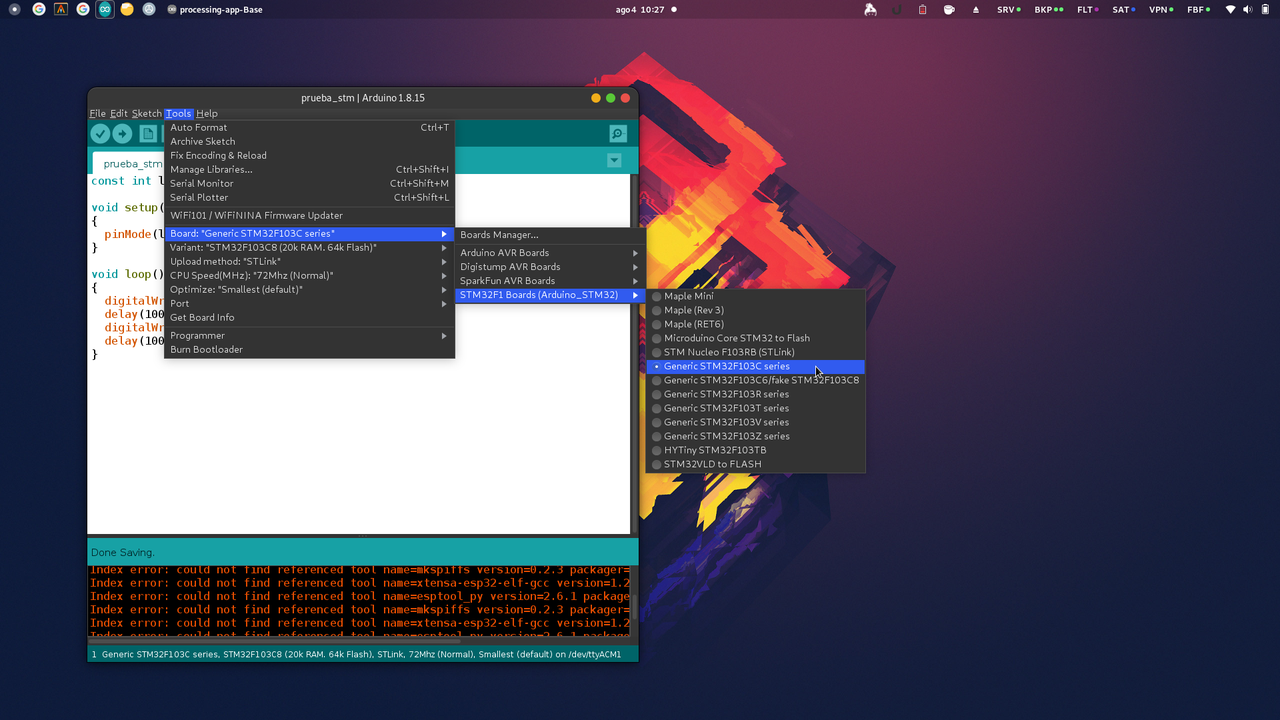1280x720 pixels.
Task: Click the VPN status indicator in top bar
Action: pos(1162,9)
